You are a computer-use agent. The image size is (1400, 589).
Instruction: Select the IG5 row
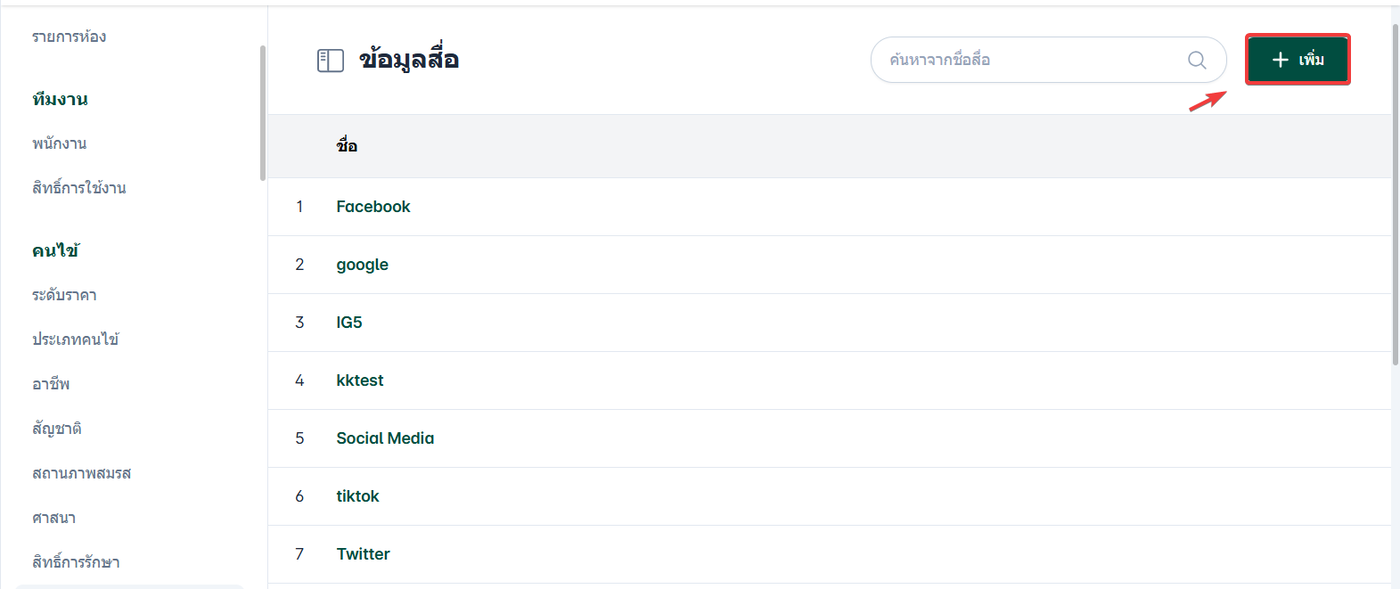pos(349,323)
